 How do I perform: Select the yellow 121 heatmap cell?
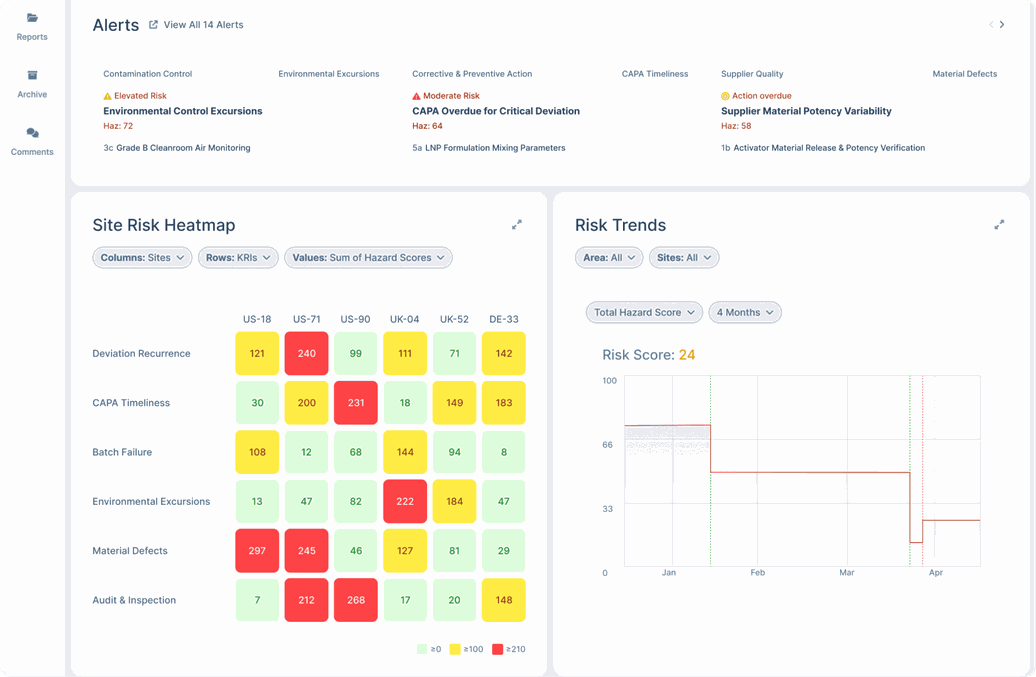[x=257, y=353]
